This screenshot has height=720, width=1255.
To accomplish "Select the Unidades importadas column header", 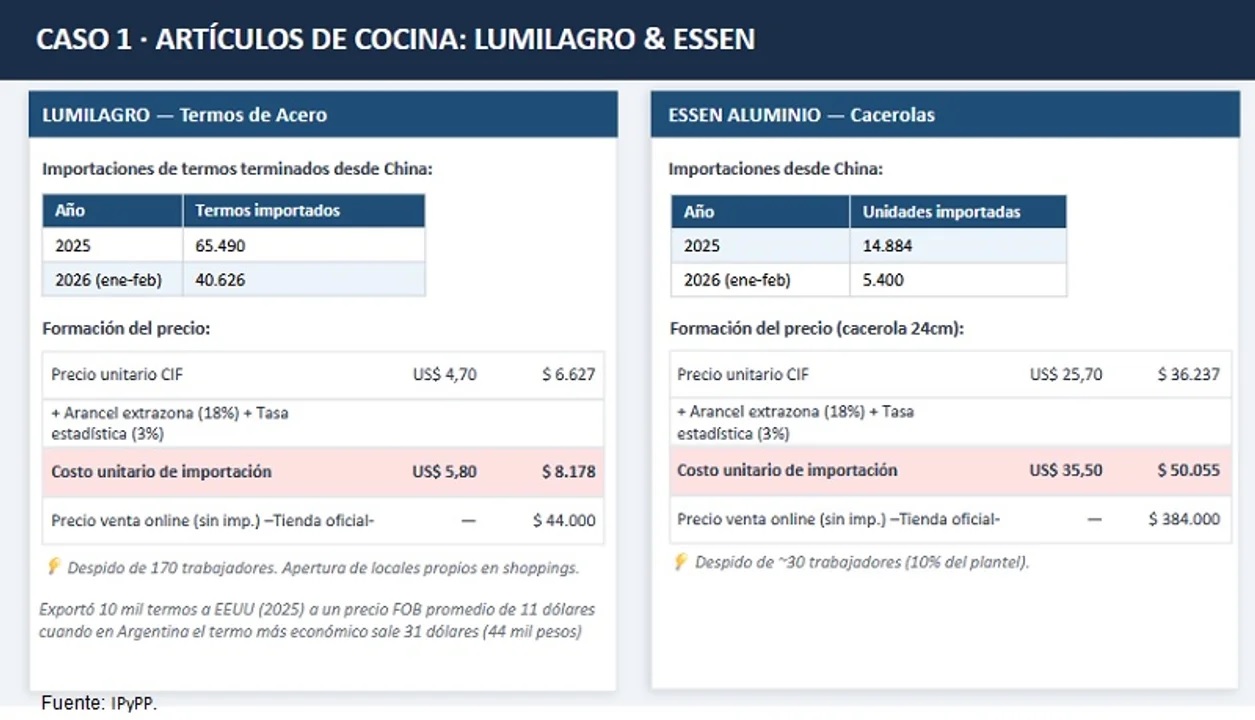I will 941,212.
